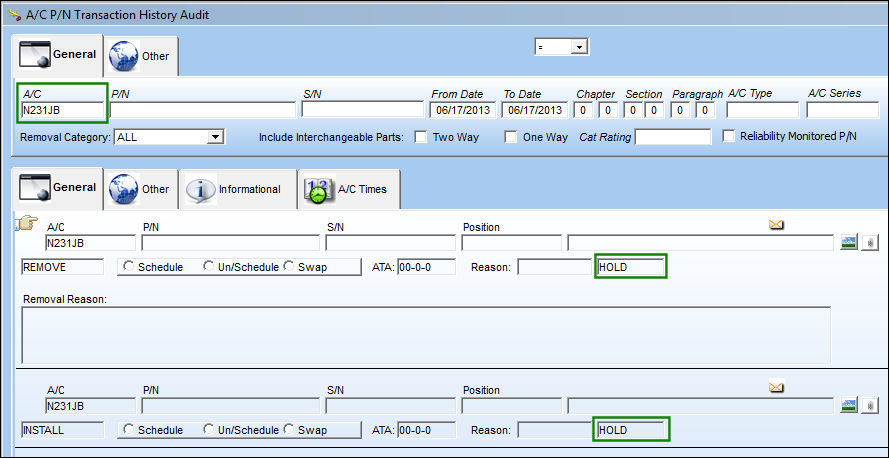Select Un/Schedule radio in the INSTALL record
The height and width of the screenshot is (458, 889).
pyautogui.click(x=208, y=429)
